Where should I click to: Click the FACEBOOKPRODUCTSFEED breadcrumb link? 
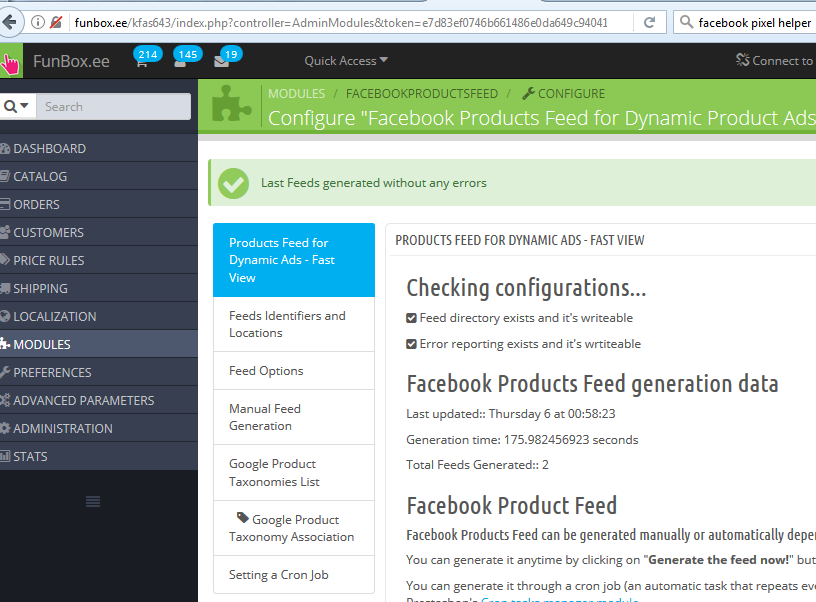pyautogui.click(x=422, y=94)
